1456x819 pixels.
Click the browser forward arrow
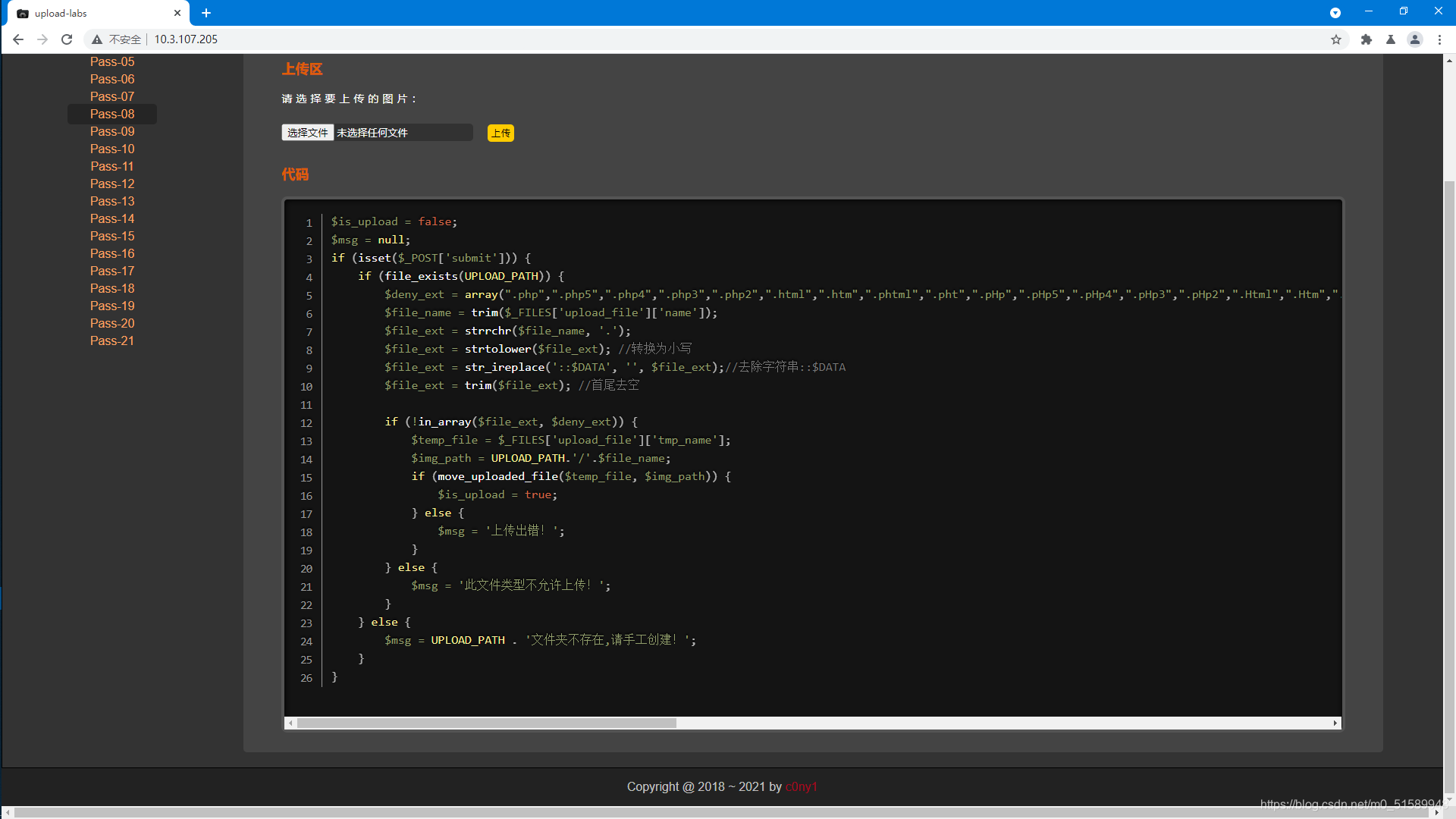coord(42,39)
